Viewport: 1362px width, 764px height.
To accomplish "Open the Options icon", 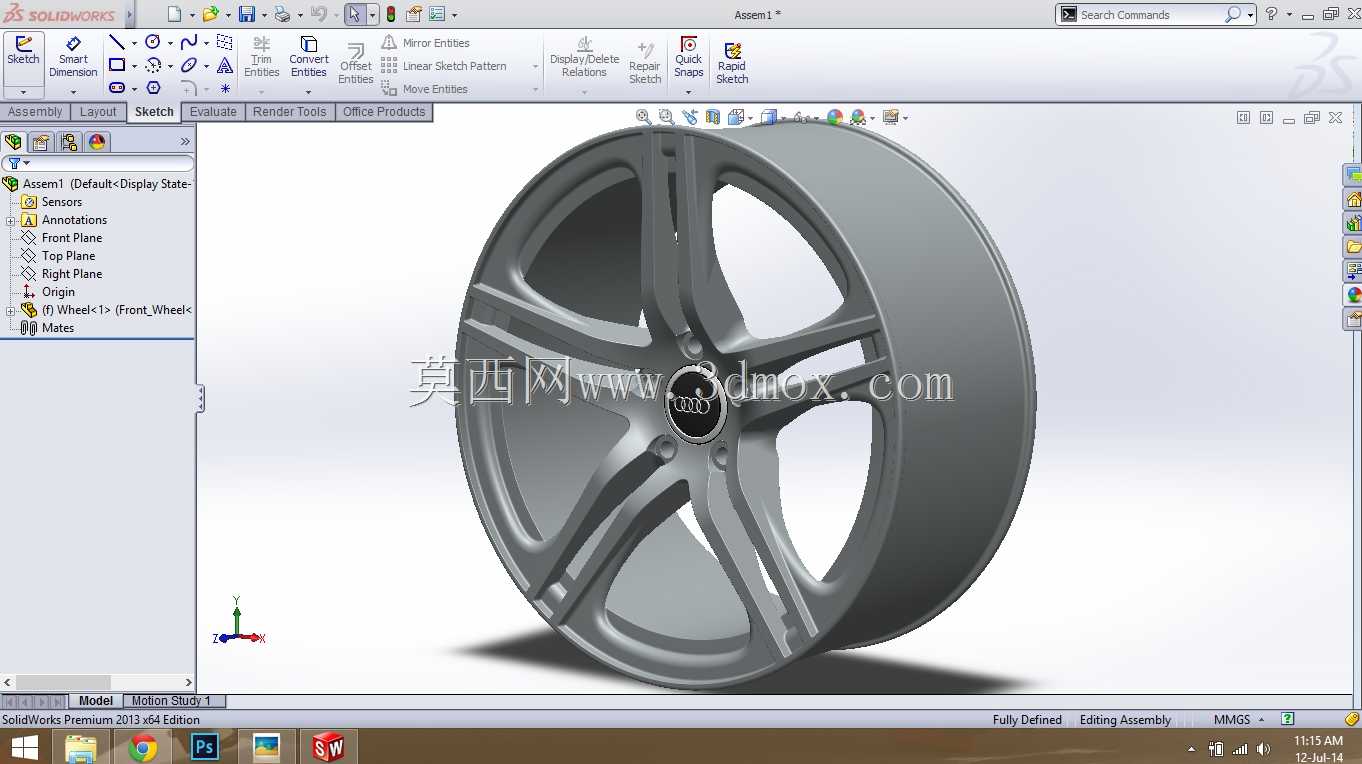I will click(x=437, y=14).
